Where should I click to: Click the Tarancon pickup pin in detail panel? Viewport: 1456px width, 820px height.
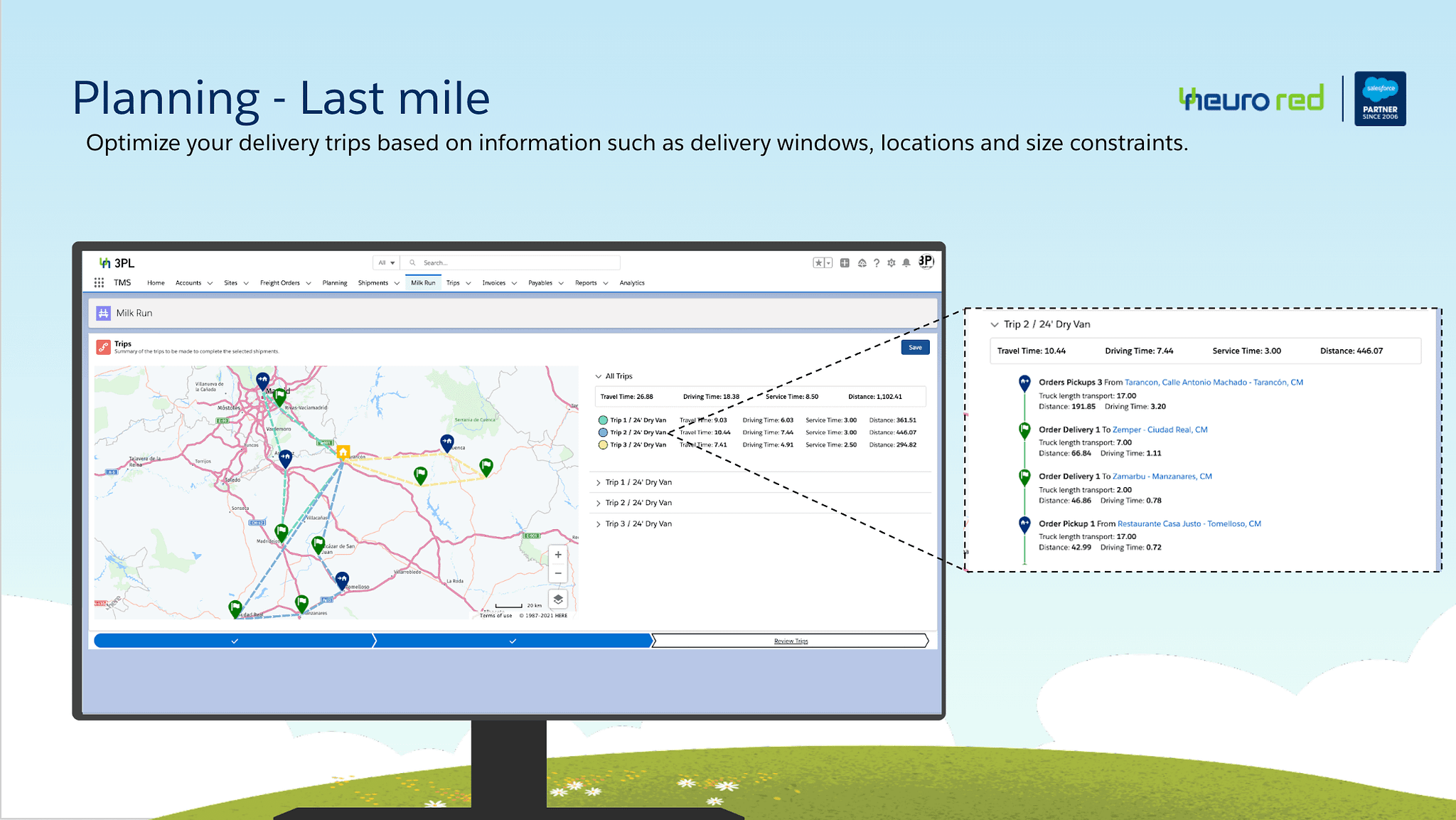click(x=1024, y=384)
